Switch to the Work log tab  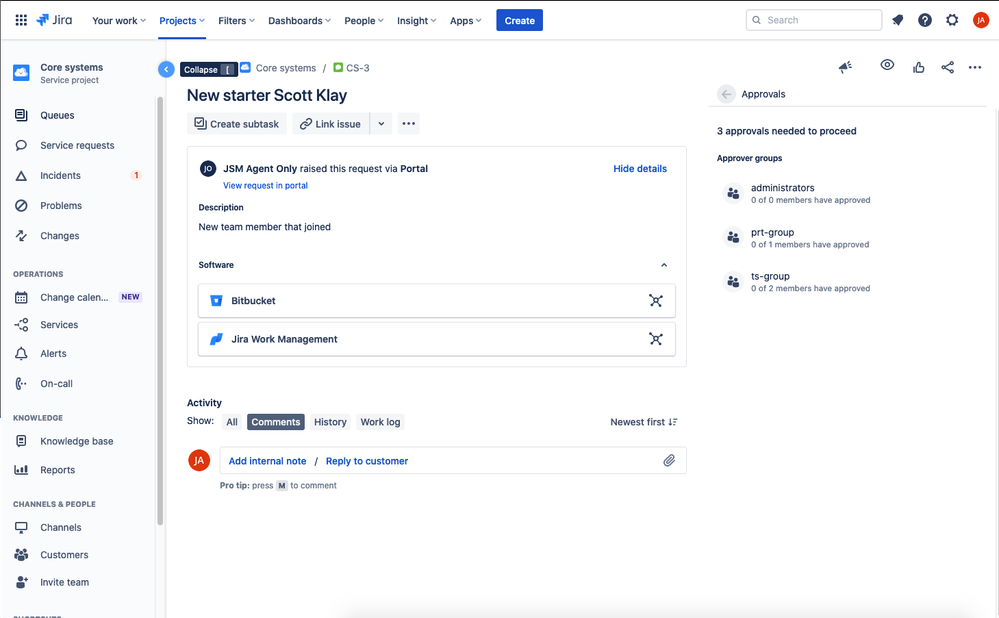pos(380,422)
